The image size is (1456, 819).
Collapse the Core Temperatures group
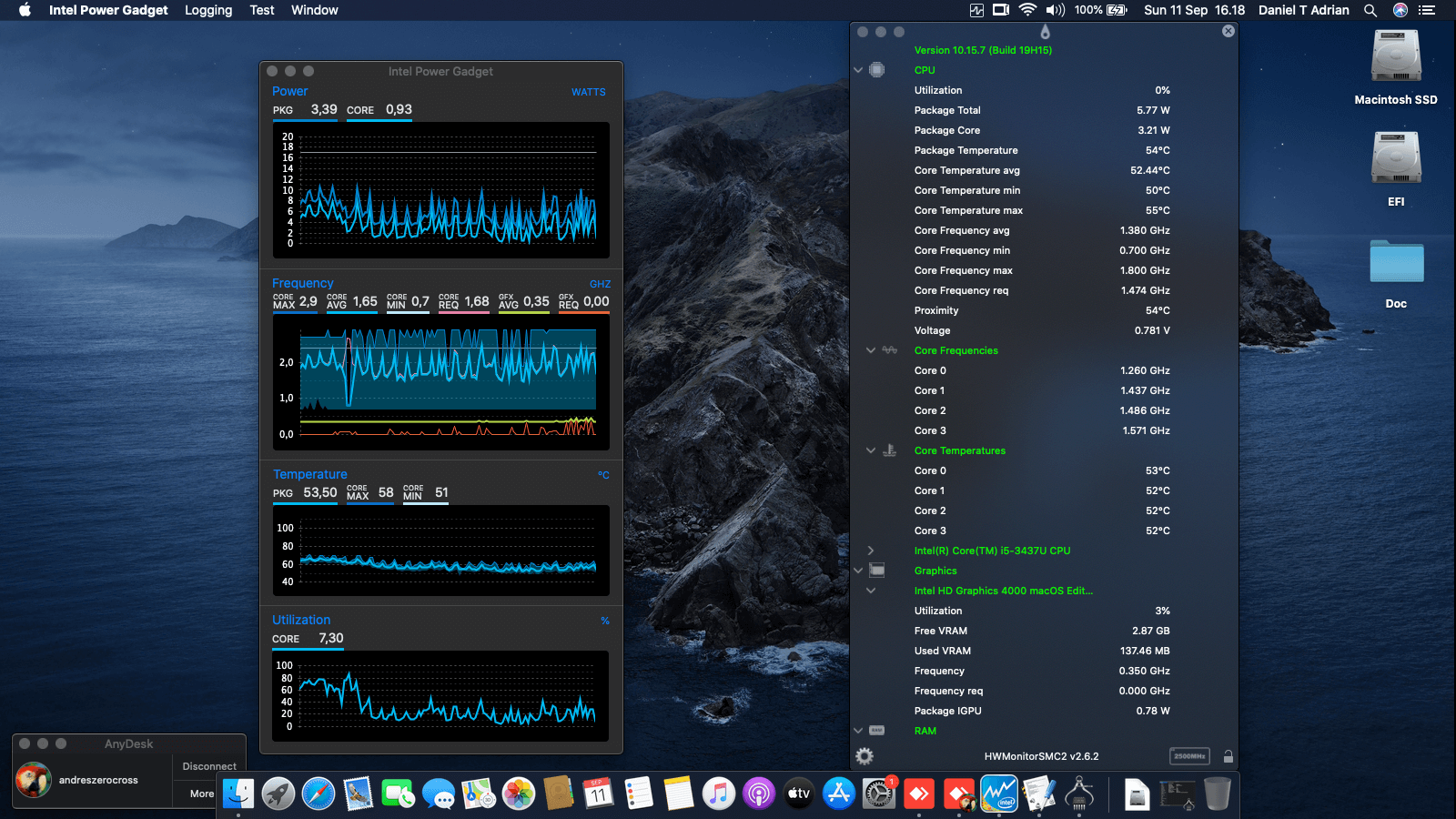click(871, 450)
